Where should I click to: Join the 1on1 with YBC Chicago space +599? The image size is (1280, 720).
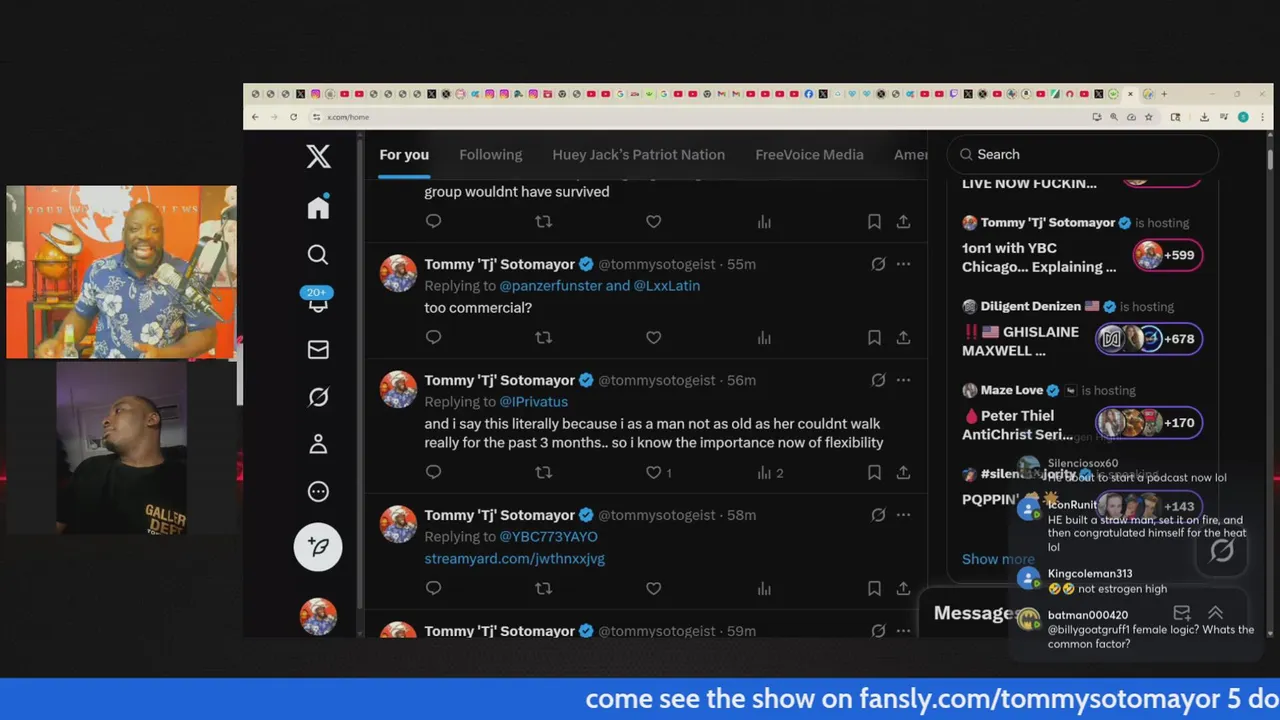1167,255
